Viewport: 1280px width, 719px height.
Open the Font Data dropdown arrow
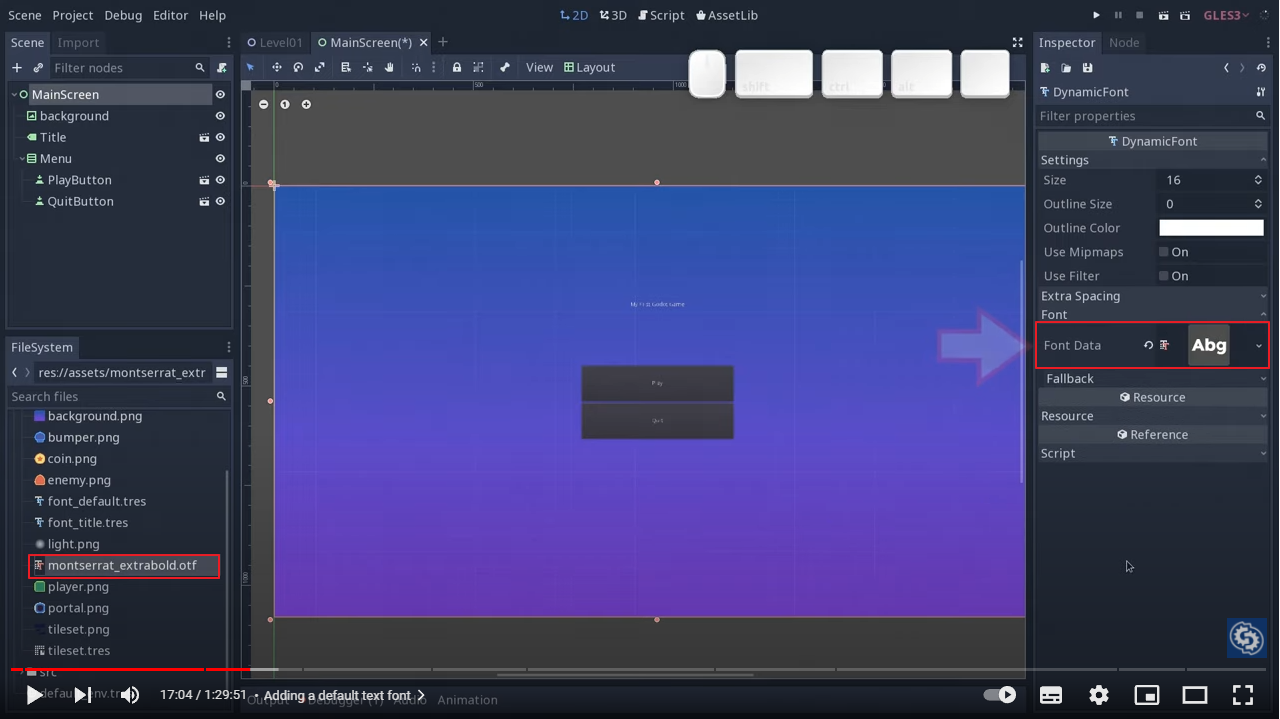pos(1258,345)
